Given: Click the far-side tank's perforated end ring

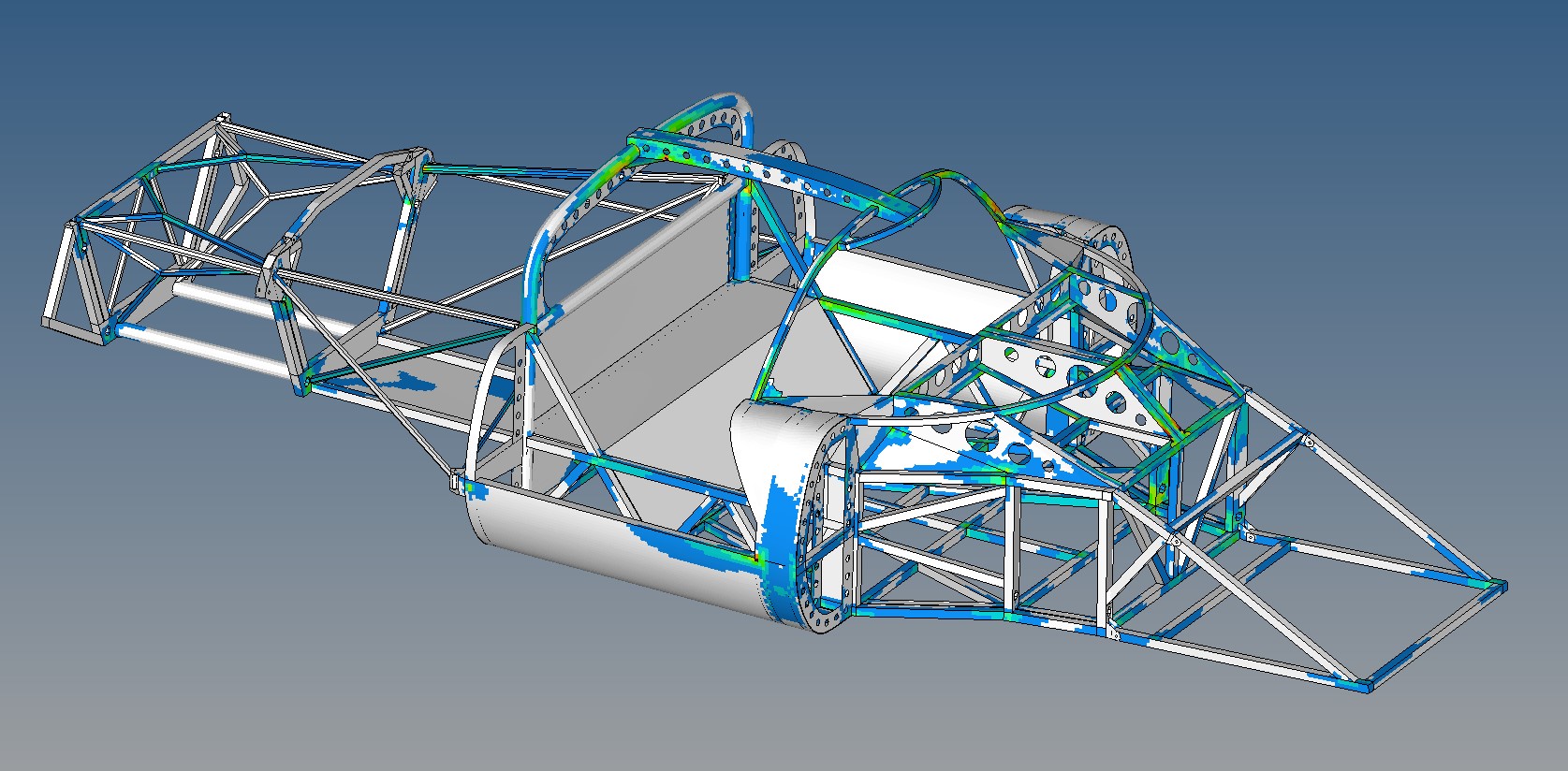Looking at the screenshot, I should 1117,245.
